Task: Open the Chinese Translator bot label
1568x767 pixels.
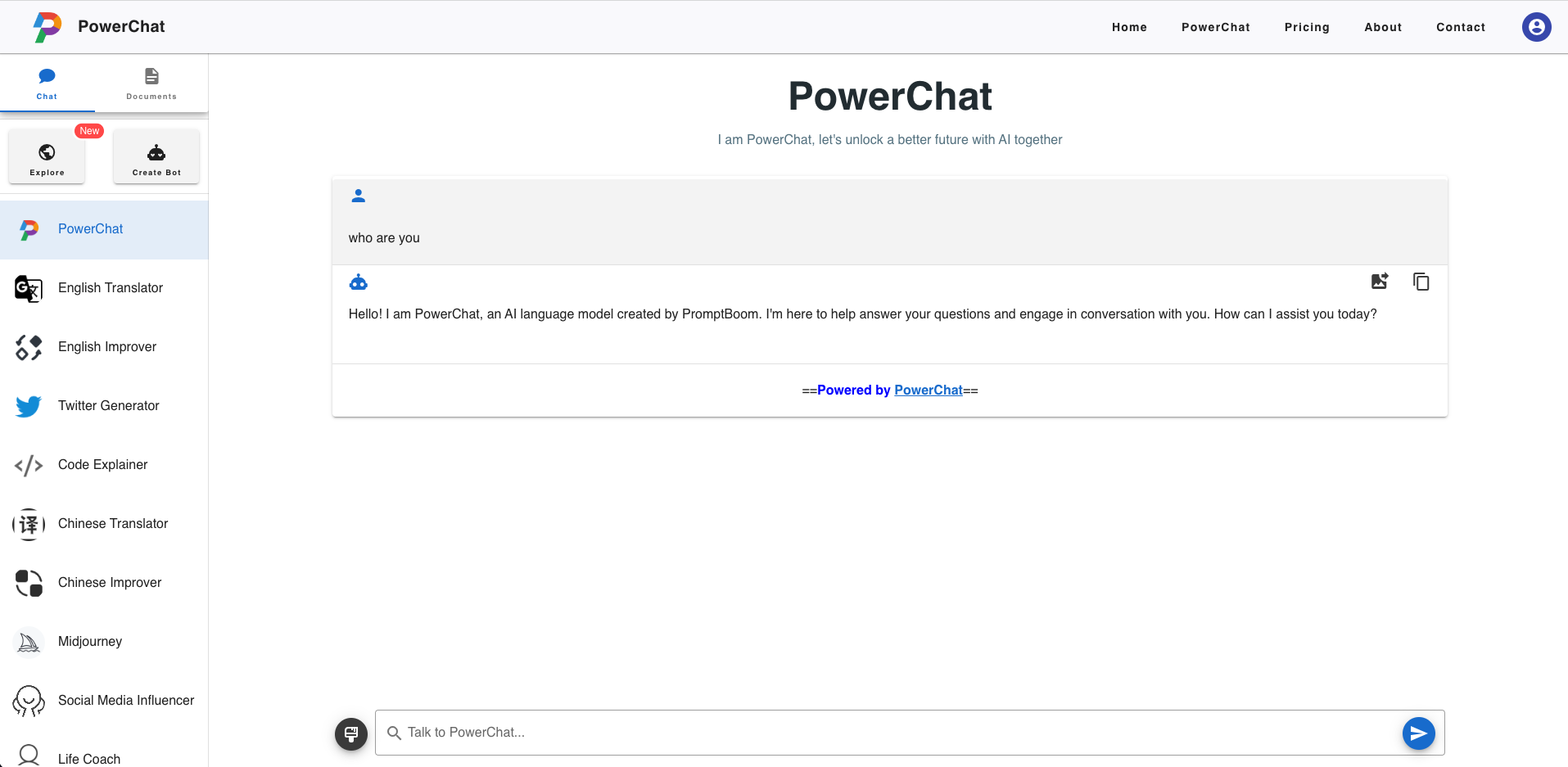Action: point(113,524)
